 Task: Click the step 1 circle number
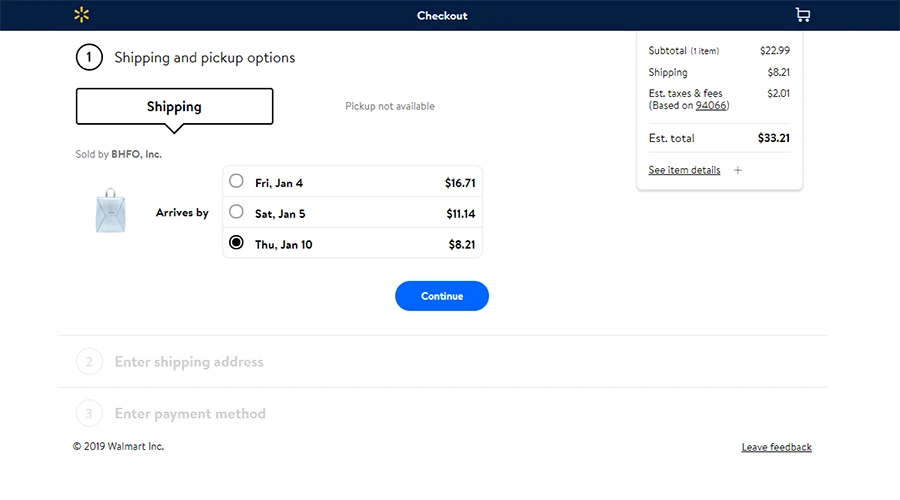pyautogui.click(x=89, y=58)
